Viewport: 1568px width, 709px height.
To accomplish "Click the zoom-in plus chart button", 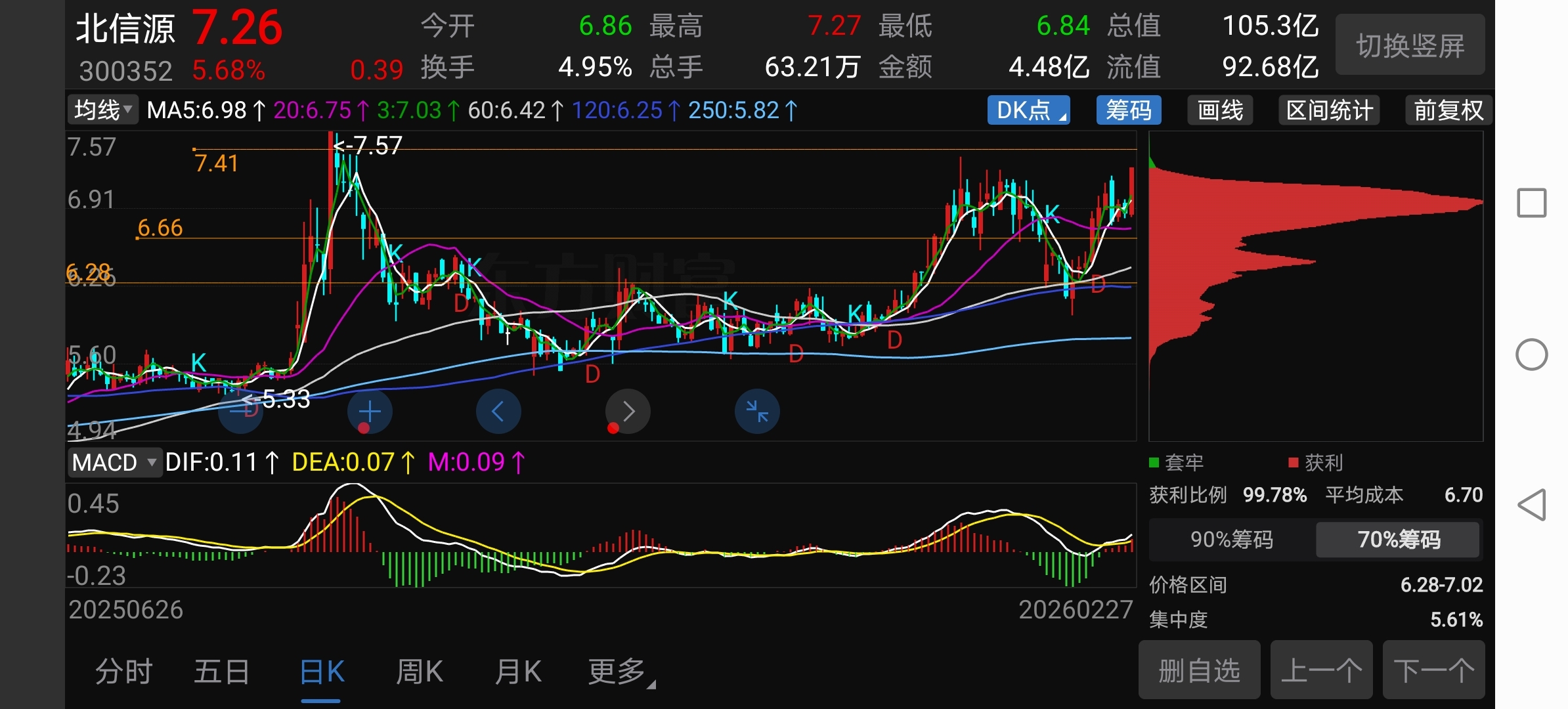I will [370, 412].
